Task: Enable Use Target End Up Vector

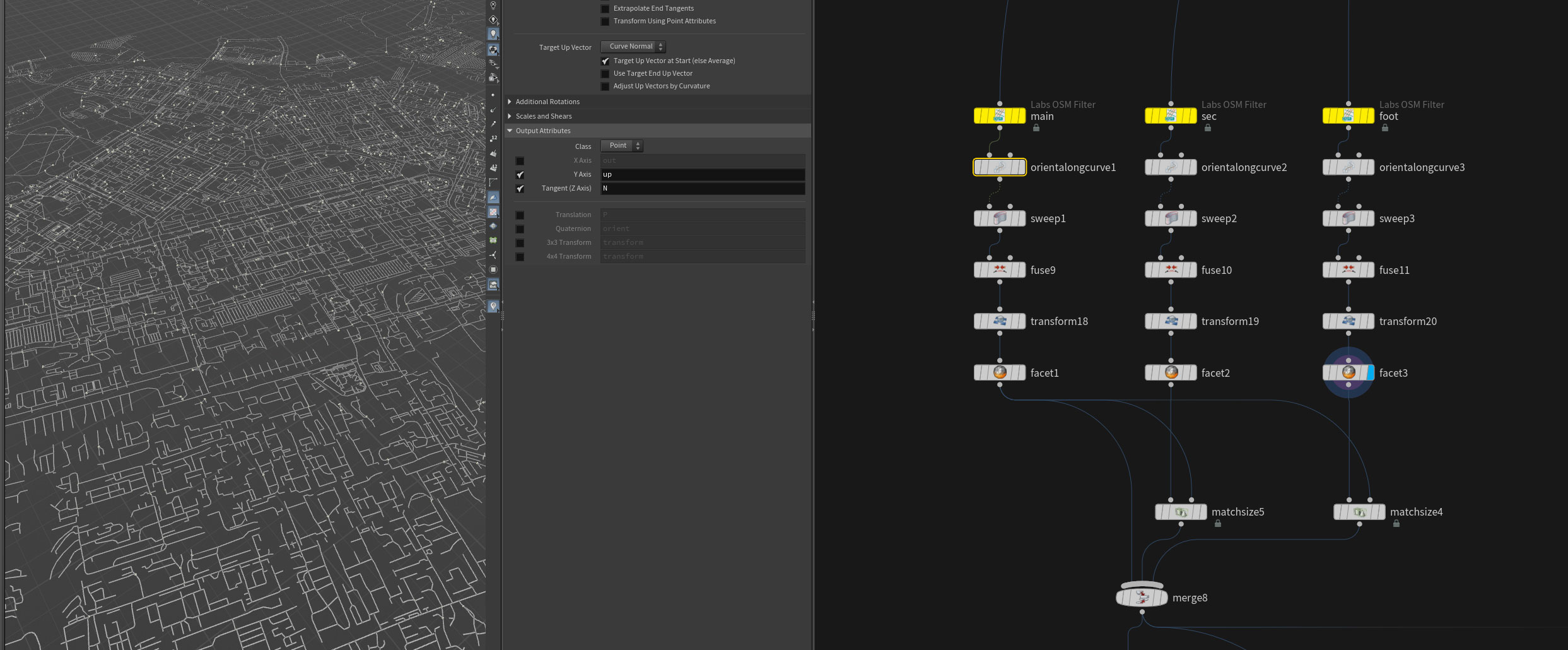Action: 605,74
